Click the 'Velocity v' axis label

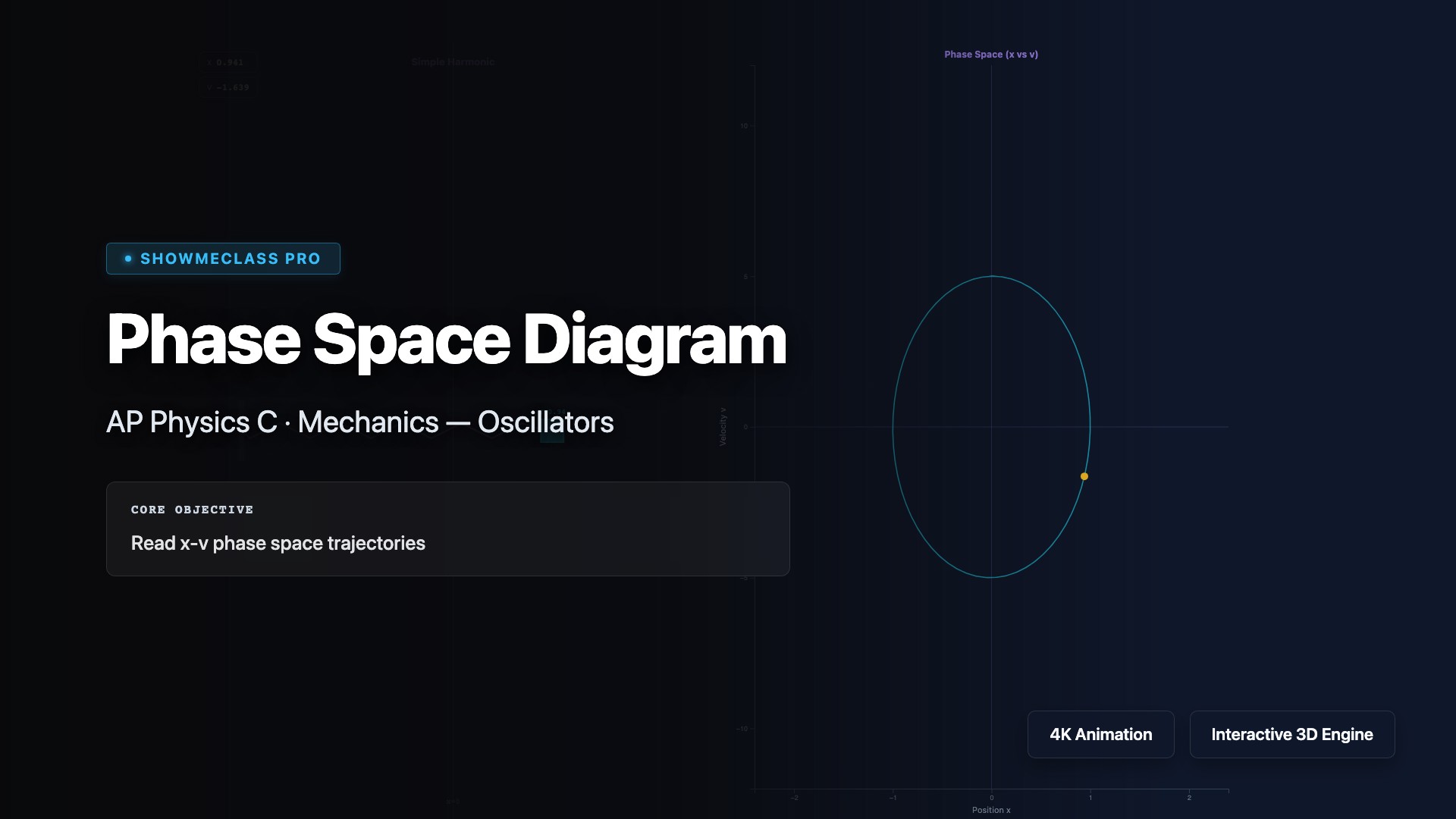tap(723, 427)
